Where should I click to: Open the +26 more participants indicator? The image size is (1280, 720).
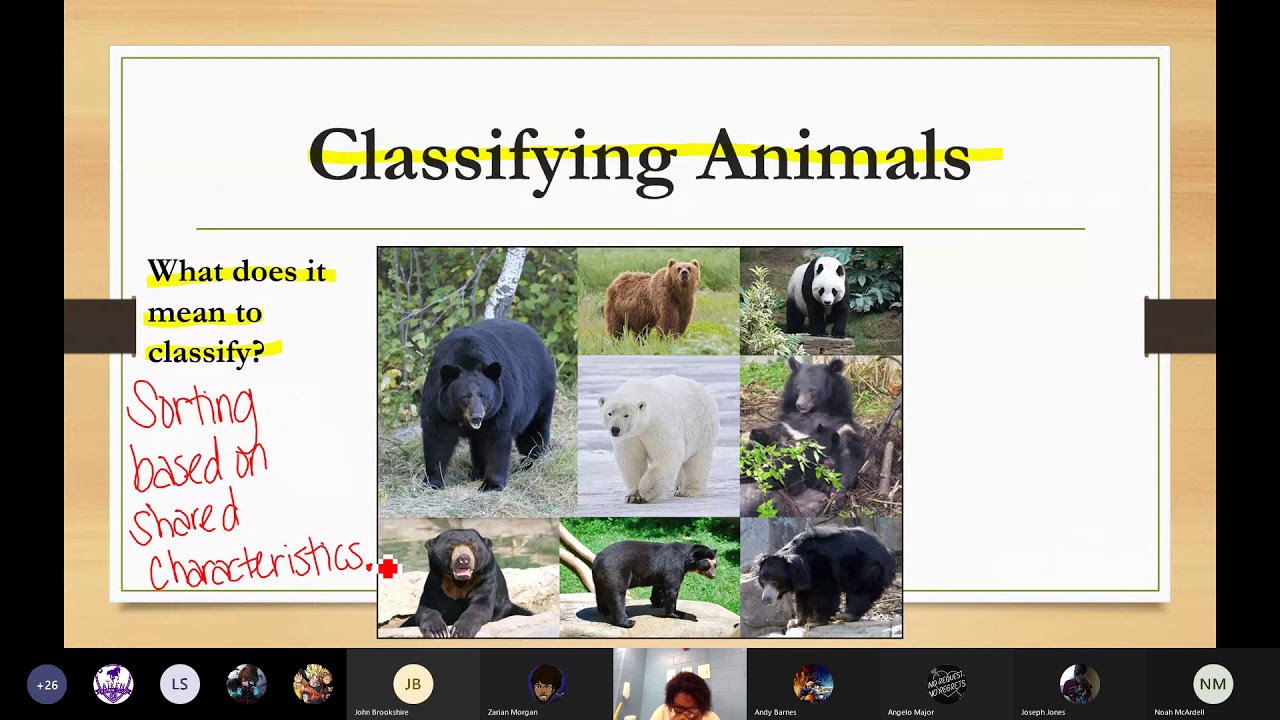pyautogui.click(x=47, y=685)
